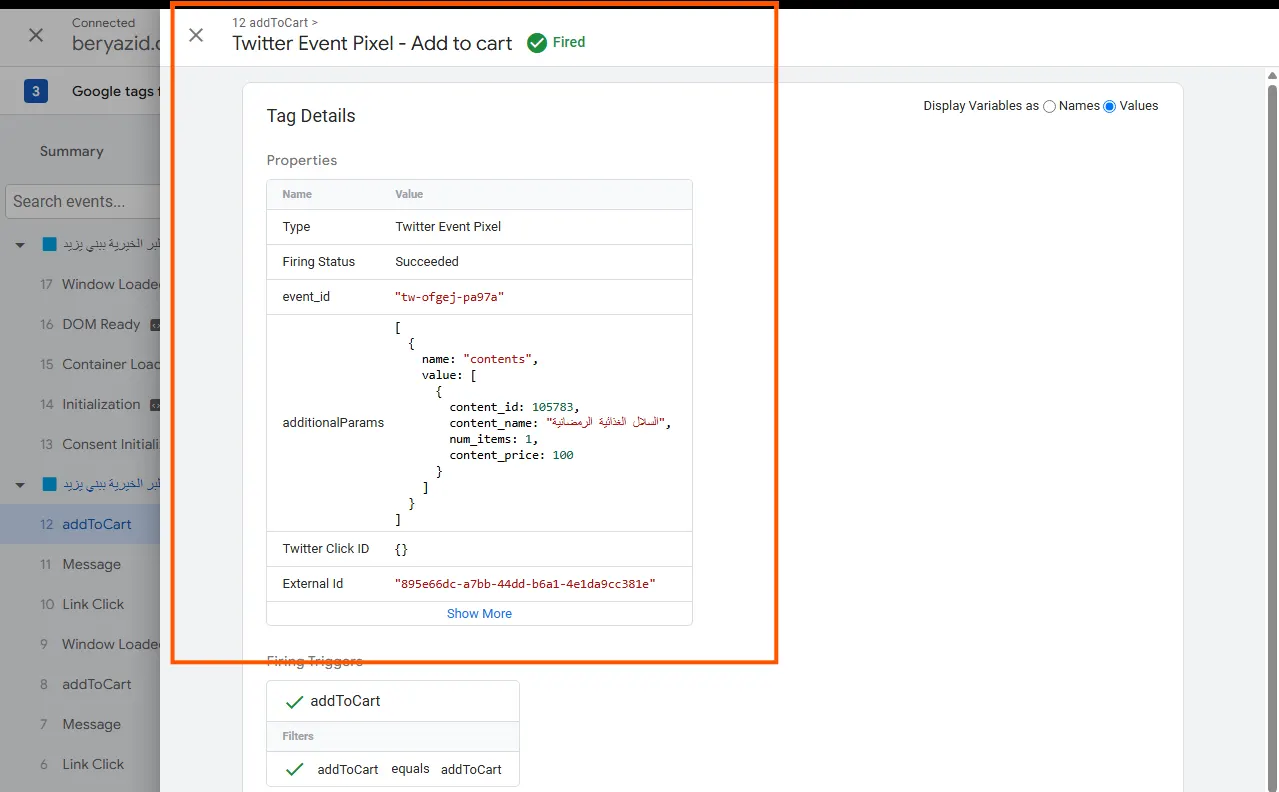Viewport: 1279px width, 792px height.
Task: Click the 'addToCart equals addToCart' filter row
Action: pos(393,769)
